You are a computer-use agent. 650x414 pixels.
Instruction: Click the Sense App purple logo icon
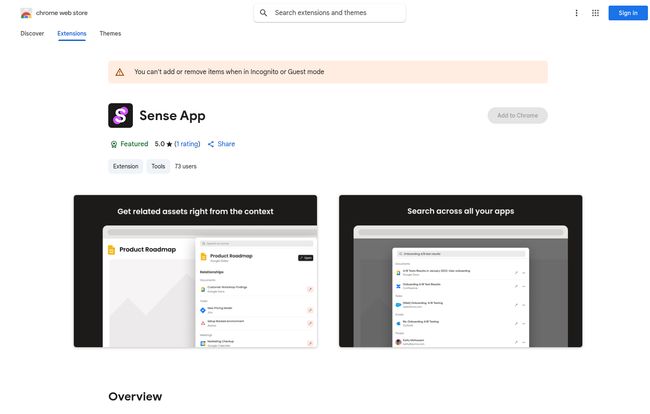point(120,115)
